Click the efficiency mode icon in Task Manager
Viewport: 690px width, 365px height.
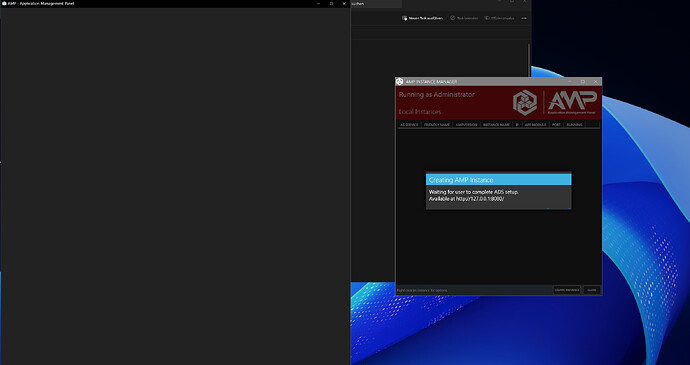pyautogui.click(x=487, y=18)
